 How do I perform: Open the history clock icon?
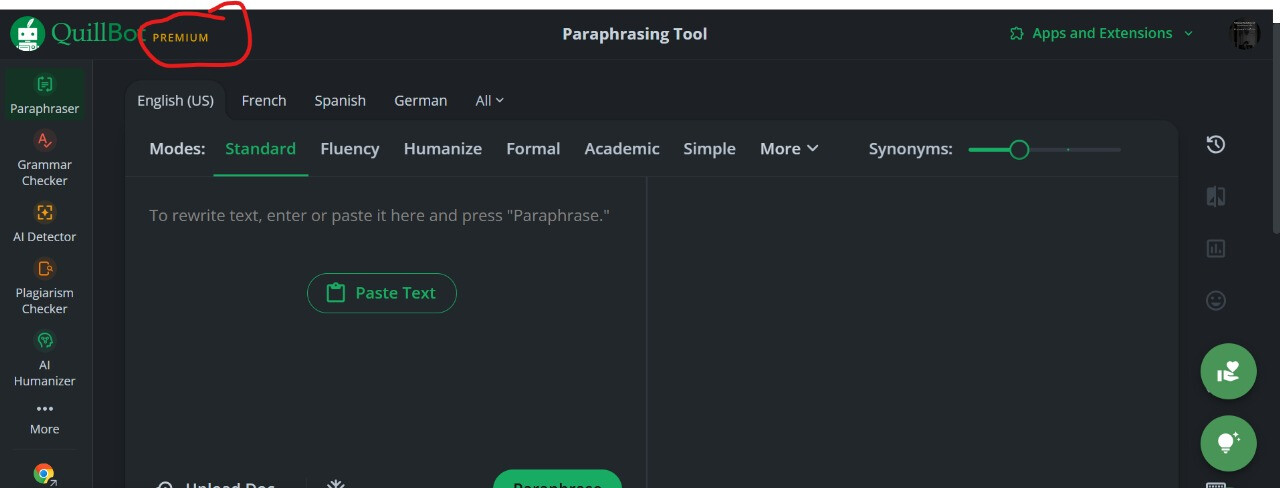(1215, 145)
